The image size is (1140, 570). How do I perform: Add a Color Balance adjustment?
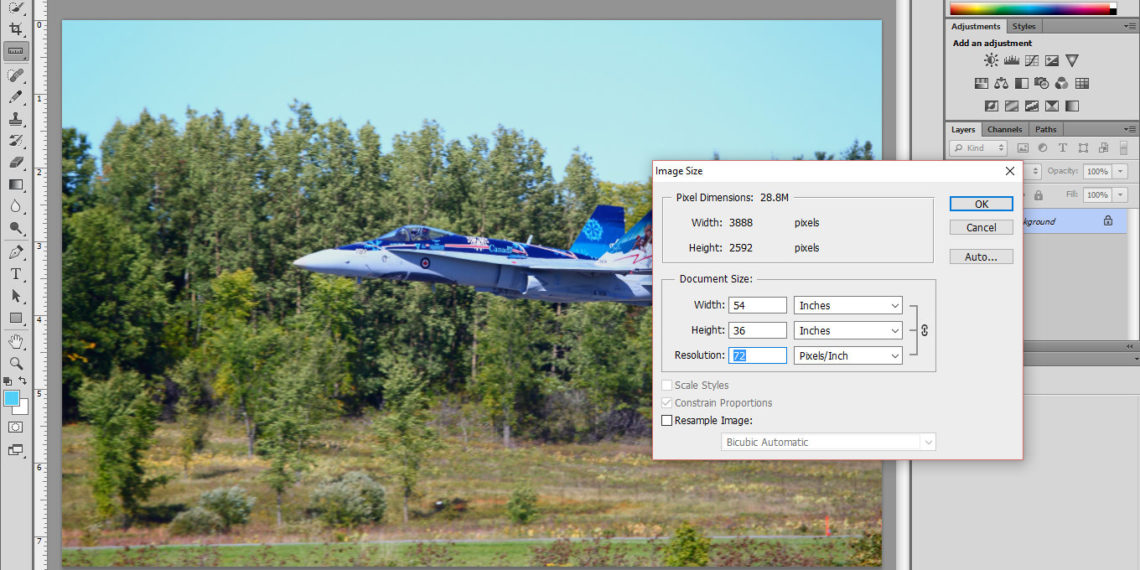tap(1001, 83)
